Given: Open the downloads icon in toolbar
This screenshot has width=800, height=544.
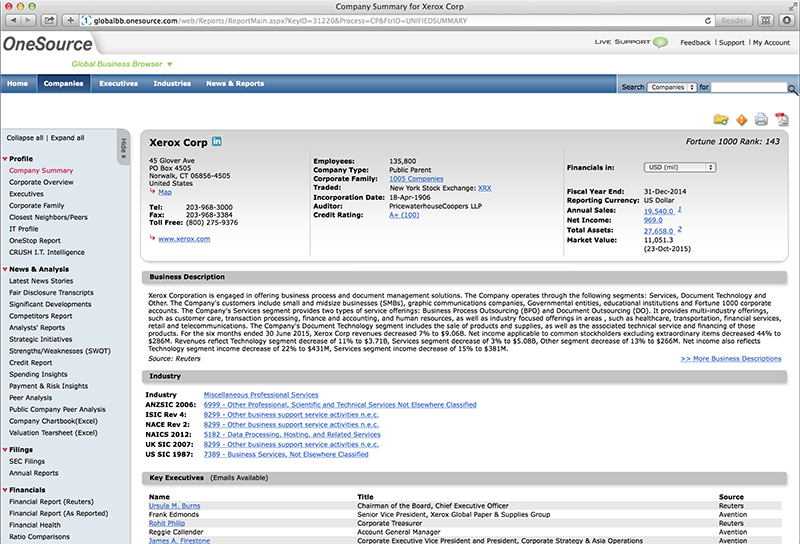Looking at the screenshot, I should tap(787, 20).
